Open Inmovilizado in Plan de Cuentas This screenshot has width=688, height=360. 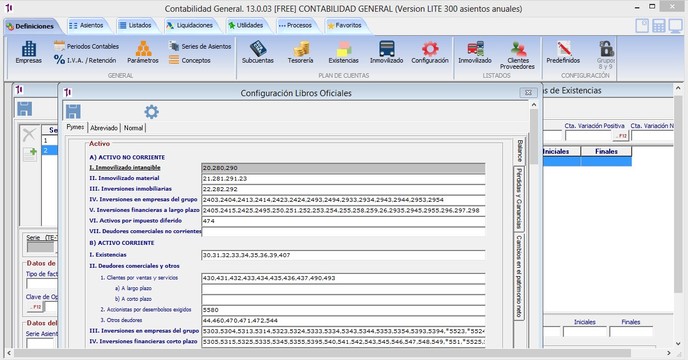pyautogui.click(x=387, y=52)
